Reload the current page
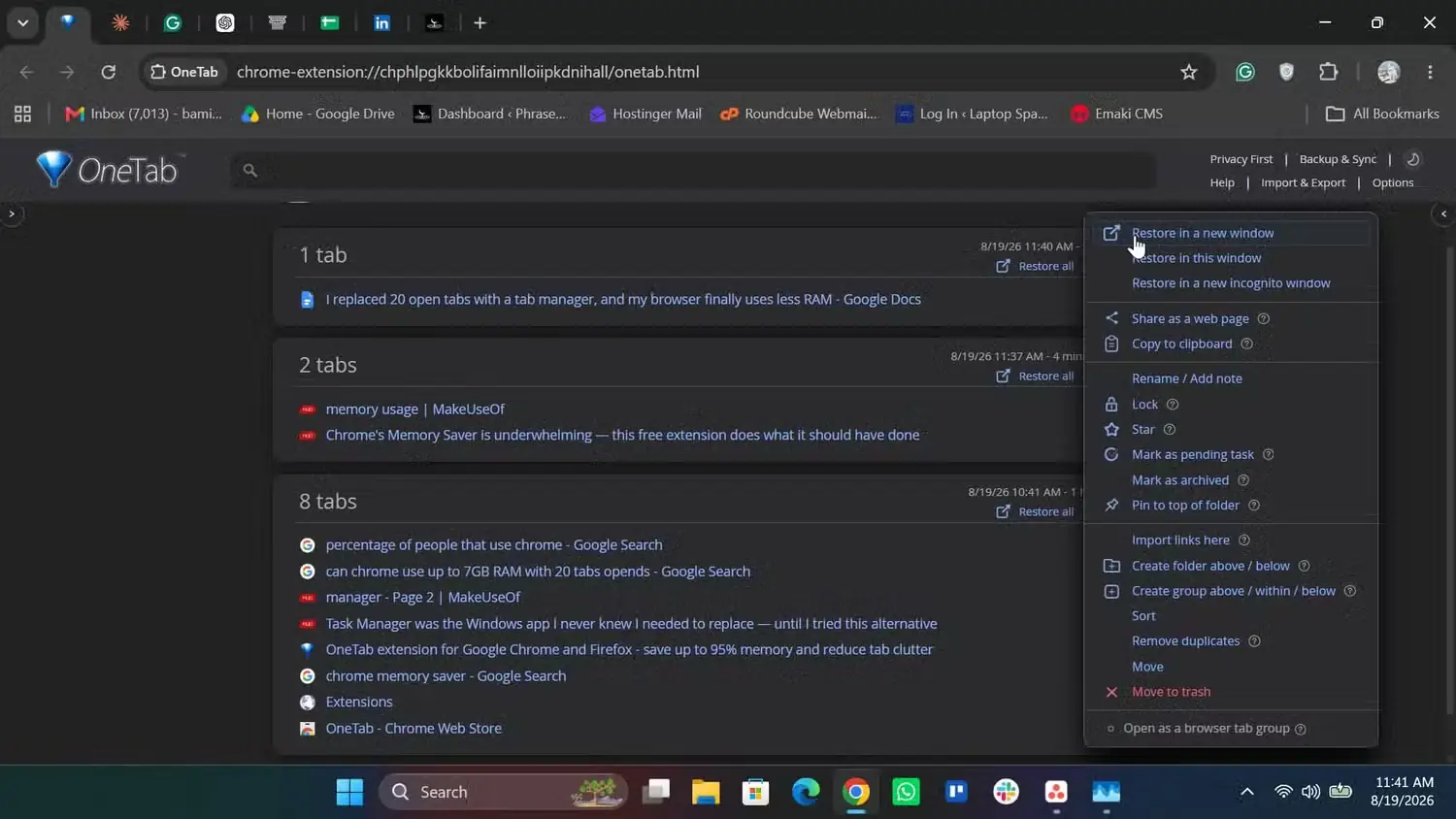 [109, 72]
